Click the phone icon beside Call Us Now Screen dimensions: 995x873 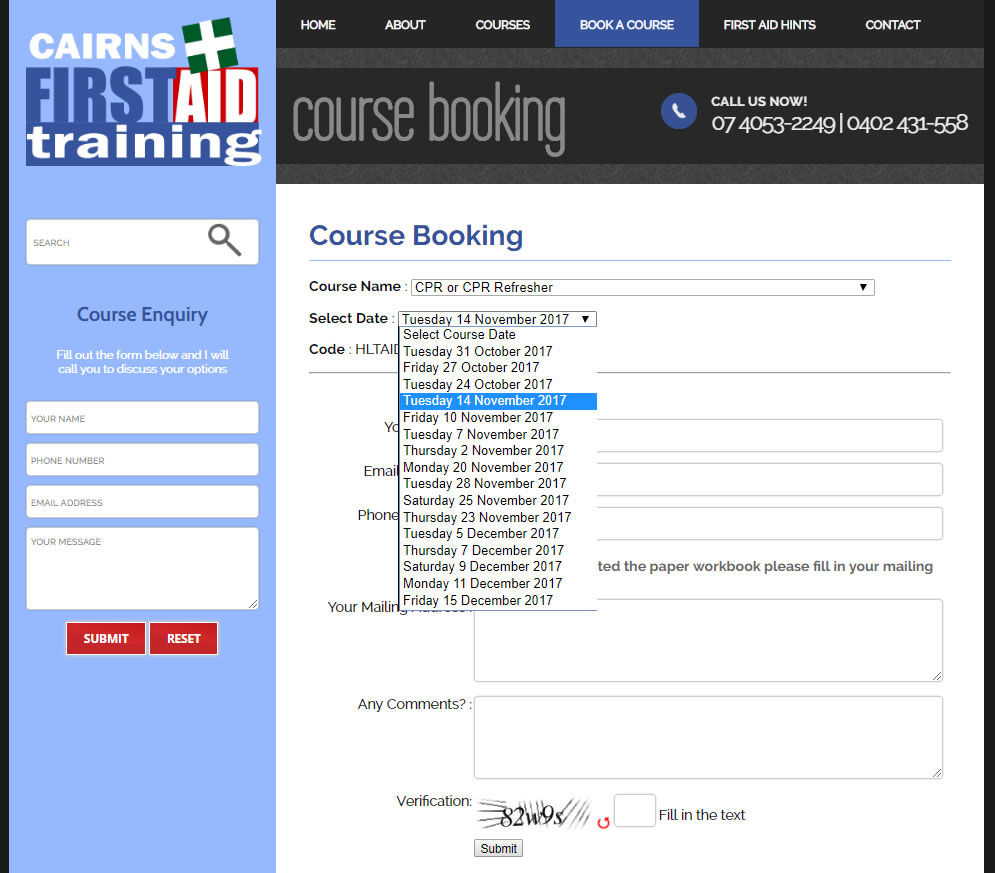click(x=678, y=111)
